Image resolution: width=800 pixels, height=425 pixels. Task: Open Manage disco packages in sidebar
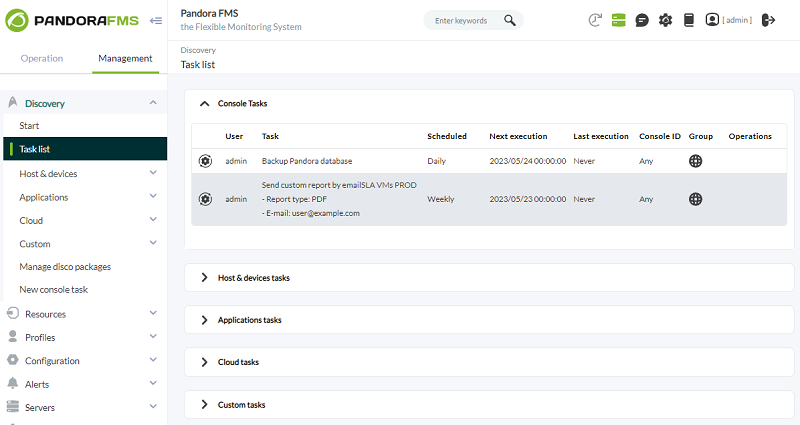pyautogui.click(x=65, y=267)
